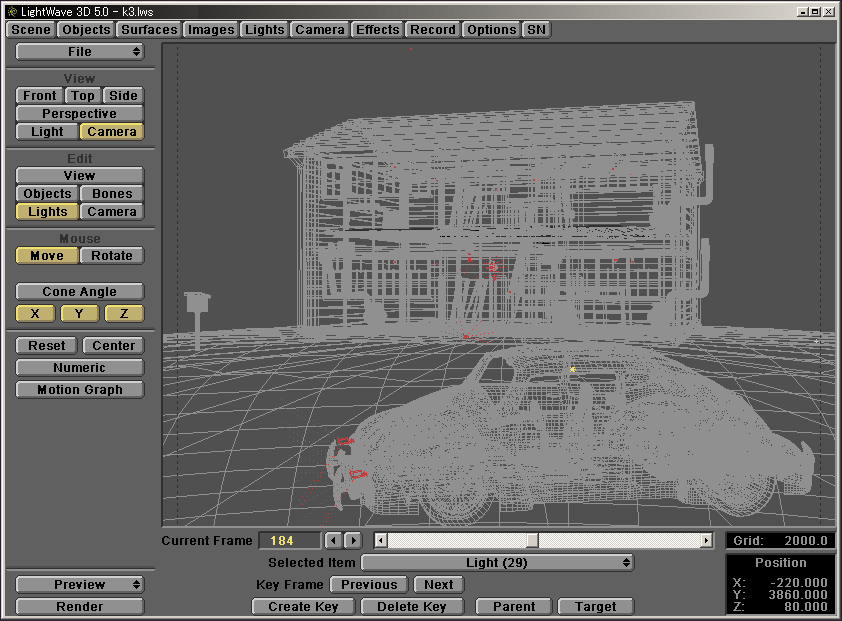Open the Motion Graph editor
Image resolution: width=842 pixels, height=621 pixels.
[79, 390]
